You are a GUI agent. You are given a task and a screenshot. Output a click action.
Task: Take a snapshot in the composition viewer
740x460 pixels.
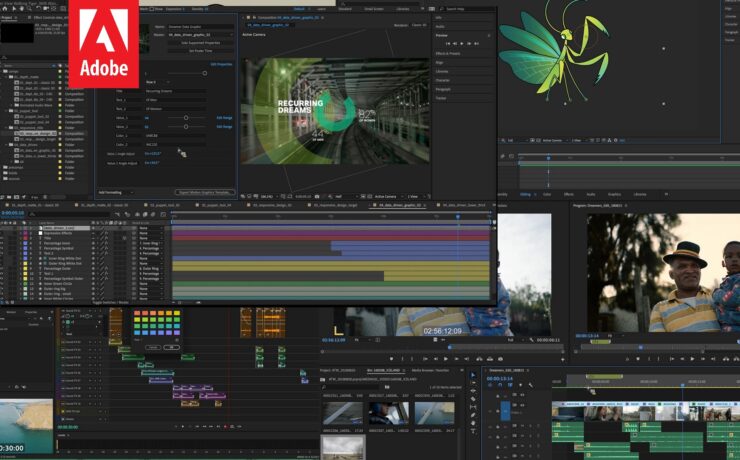point(317,196)
